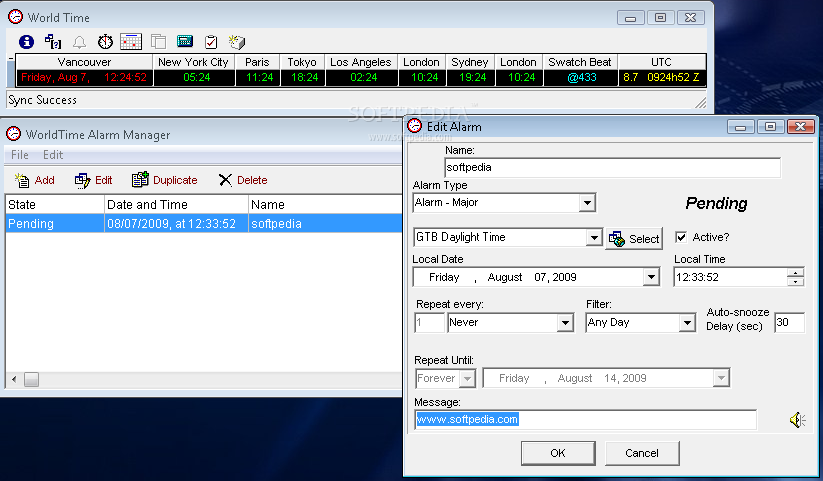Open Edit menu in Alarm Manager
The image size is (823, 481).
pyautogui.click(x=53, y=155)
